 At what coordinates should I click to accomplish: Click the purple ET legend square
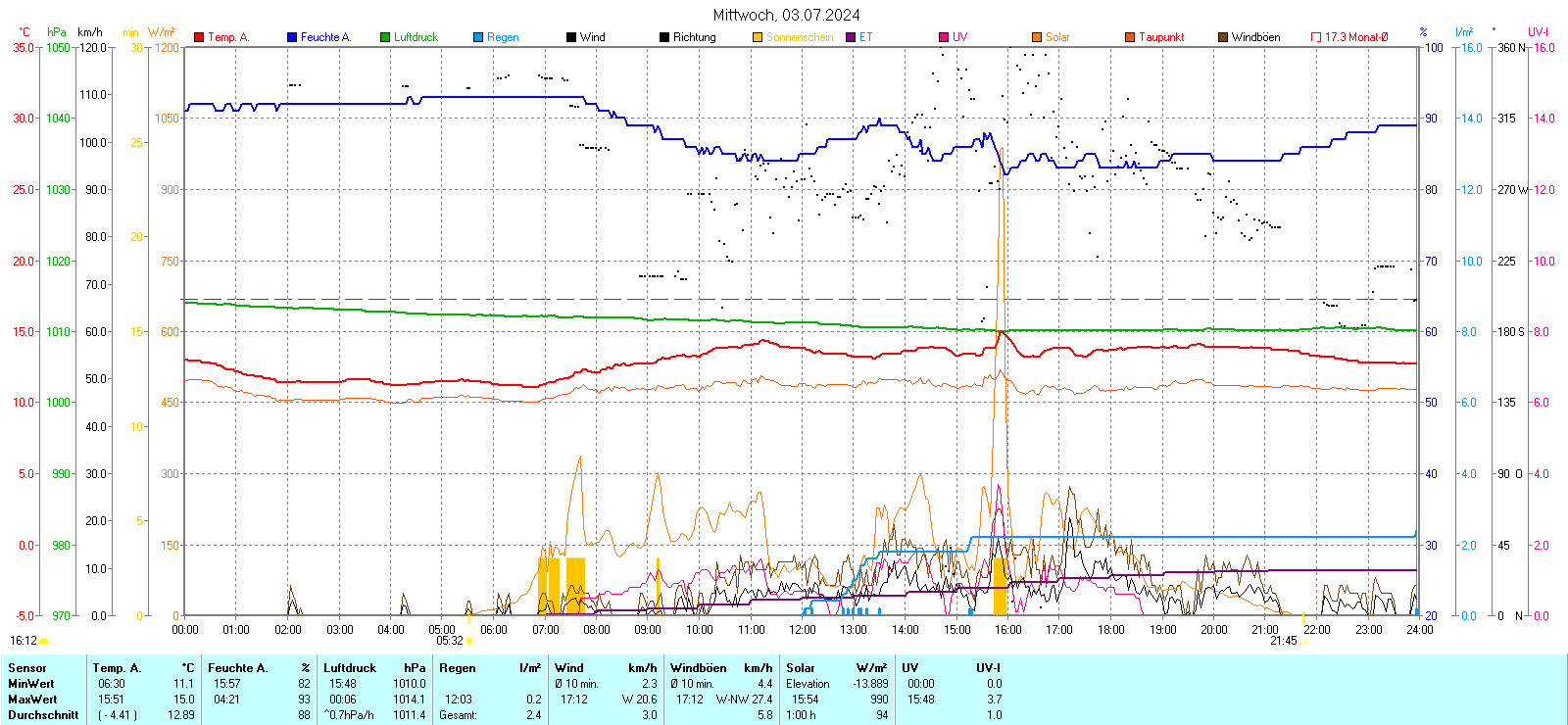point(851,37)
